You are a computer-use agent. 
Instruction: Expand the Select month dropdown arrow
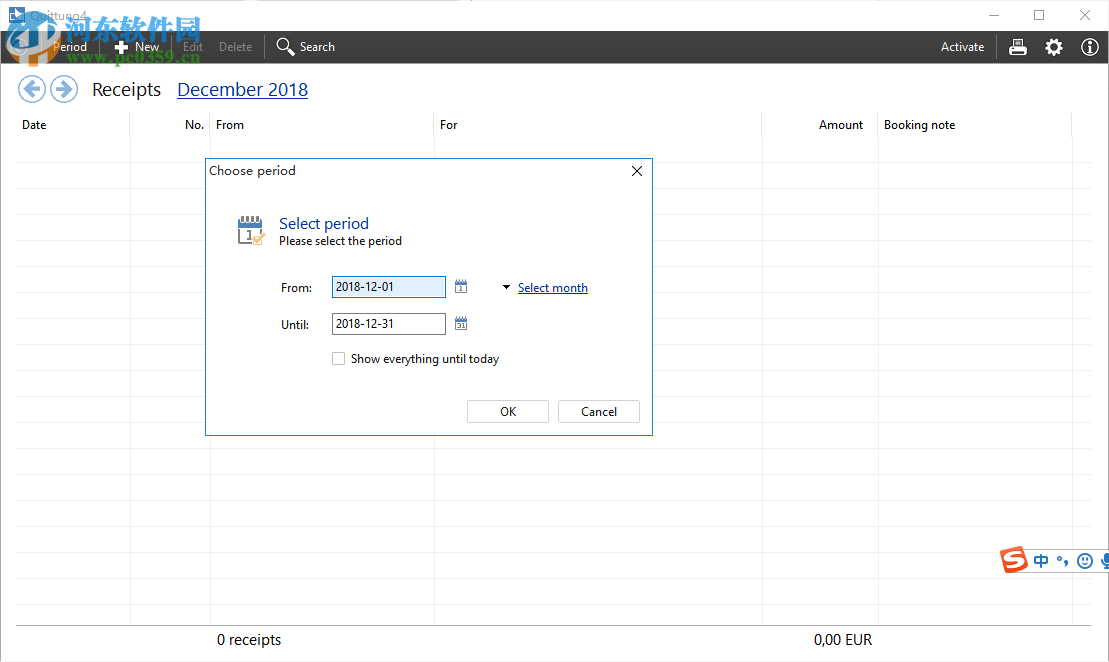(x=507, y=288)
